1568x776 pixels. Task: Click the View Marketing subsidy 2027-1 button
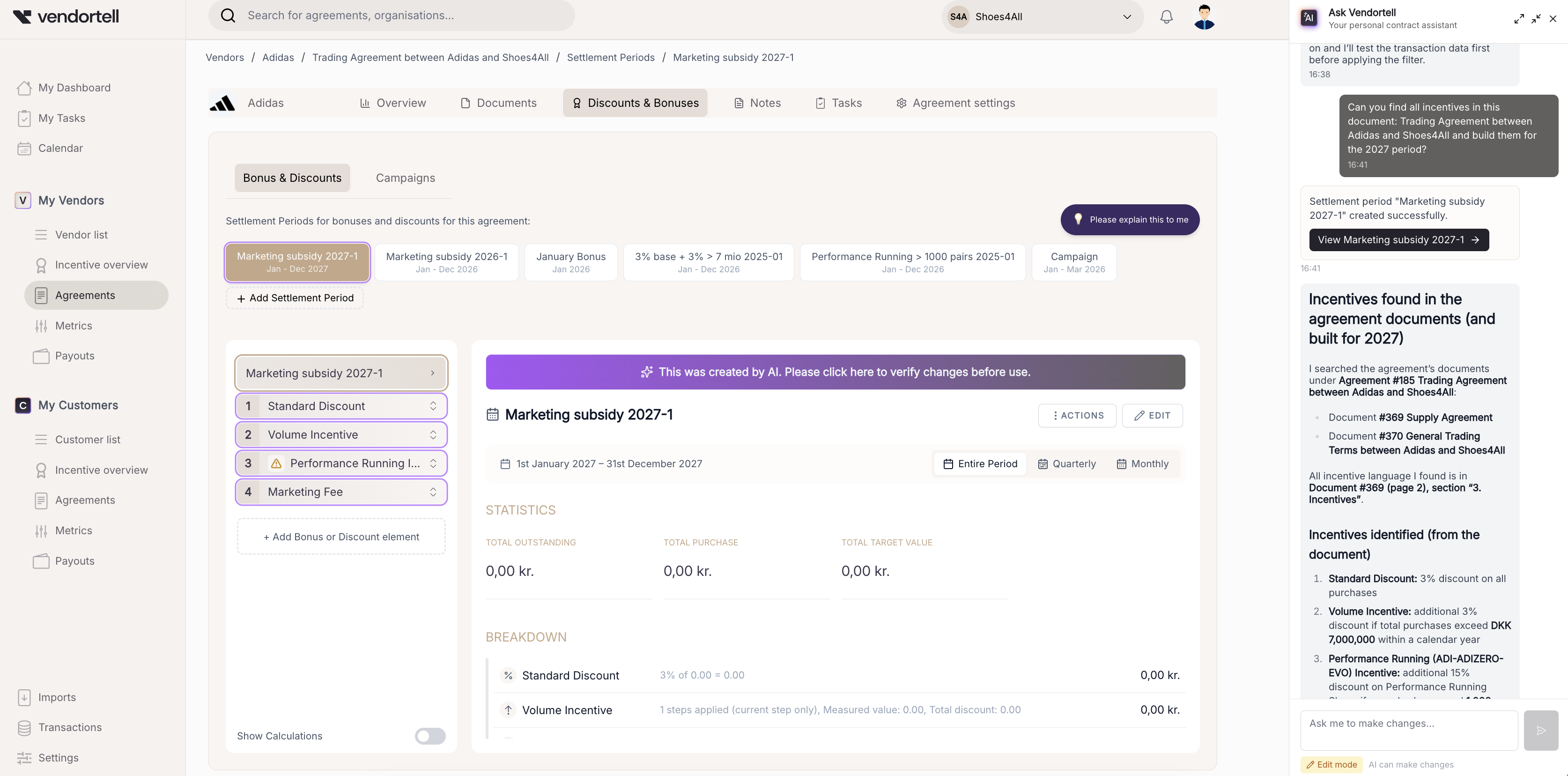(1398, 240)
